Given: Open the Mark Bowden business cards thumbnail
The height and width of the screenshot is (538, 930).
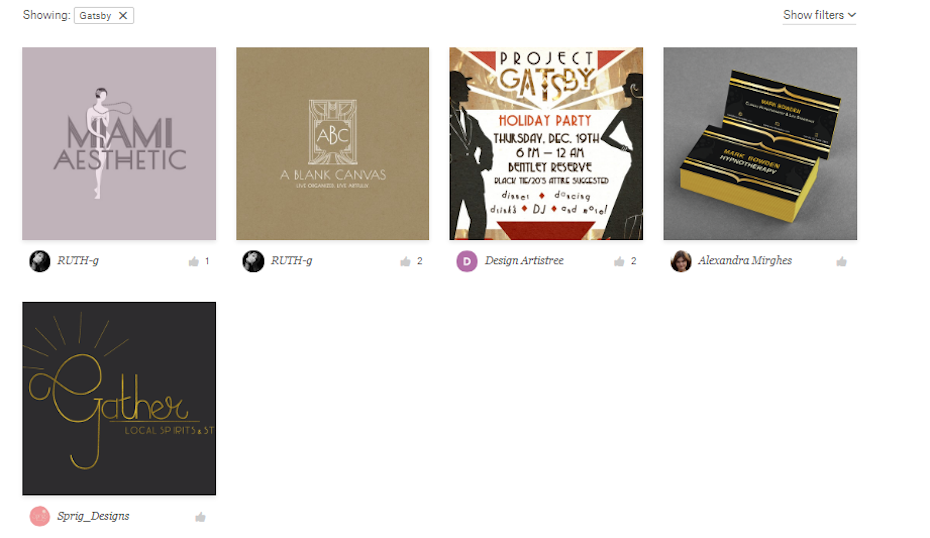Looking at the screenshot, I should (760, 144).
